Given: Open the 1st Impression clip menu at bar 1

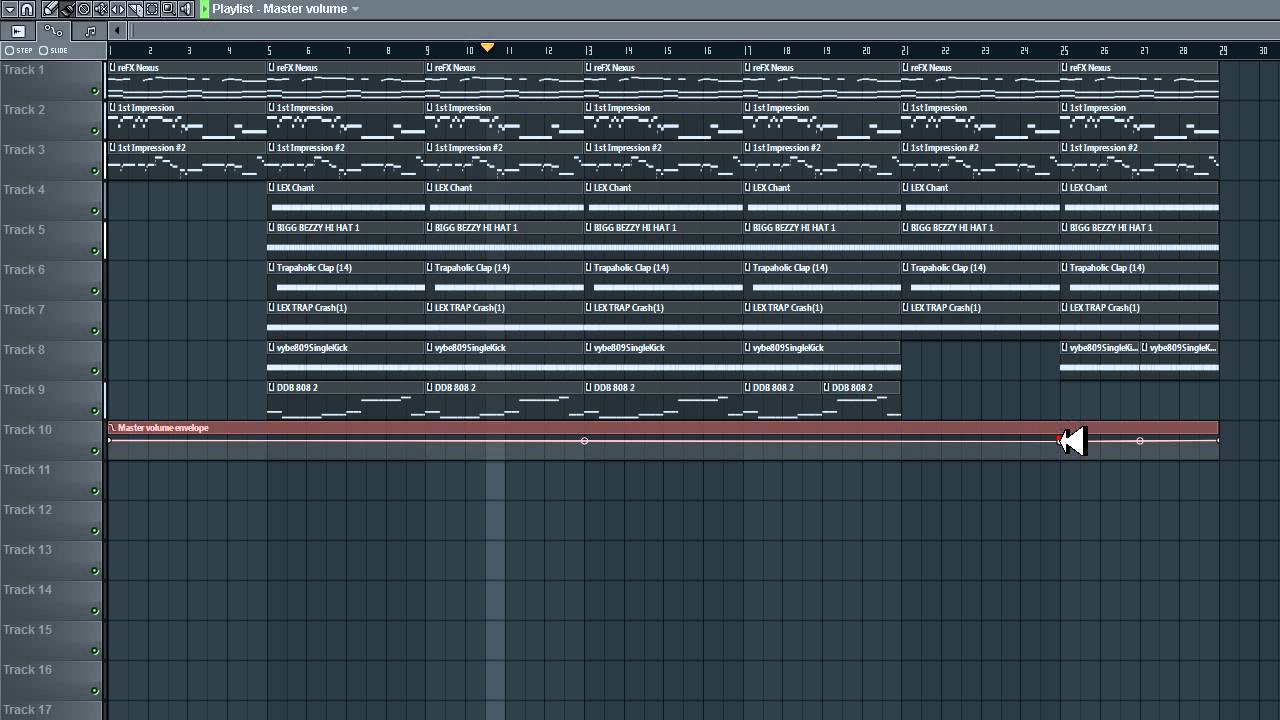Looking at the screenshot, I should (113, 108).
